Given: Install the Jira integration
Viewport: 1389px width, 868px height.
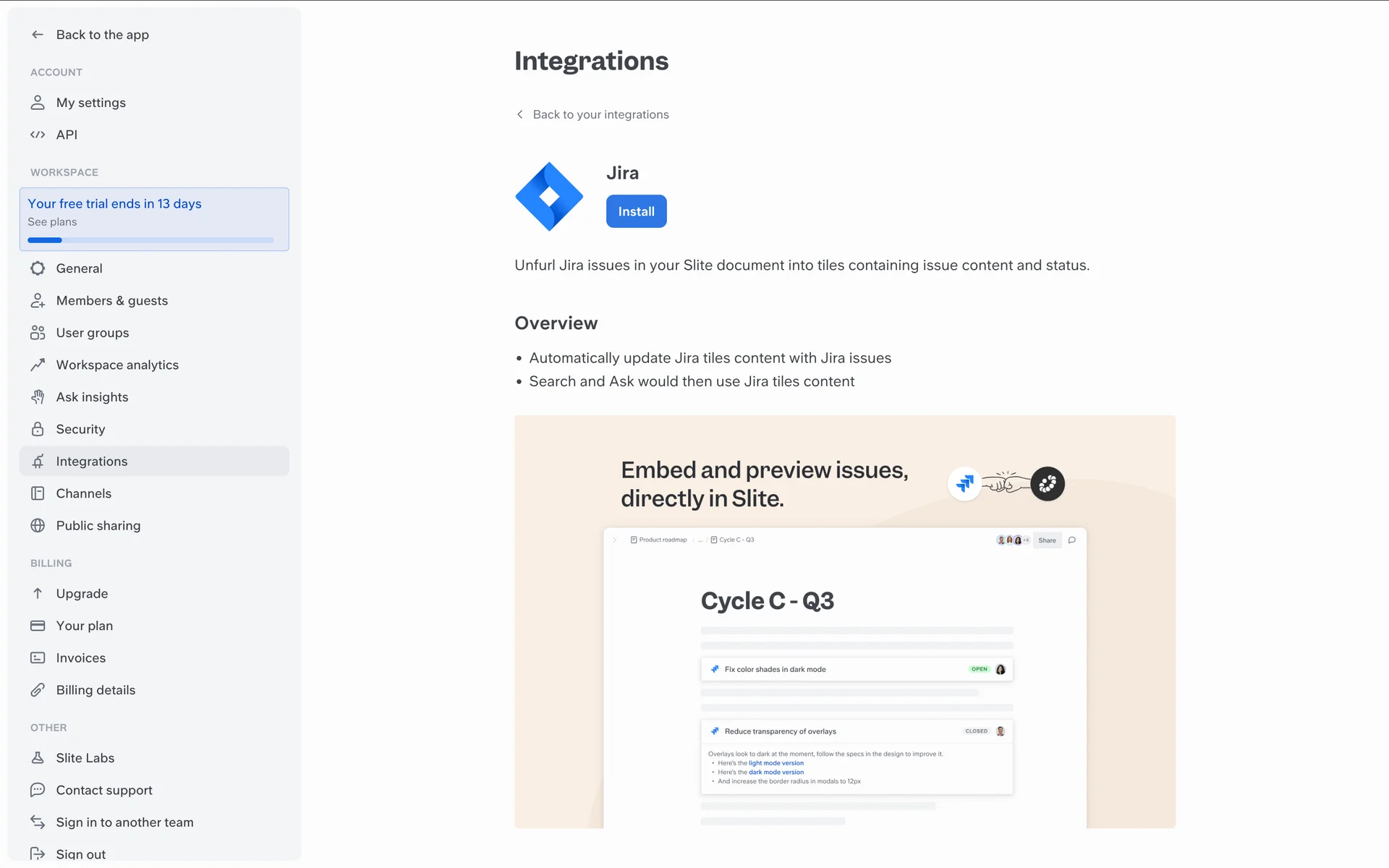Looking at the screenshot, I should coord(636,211).
